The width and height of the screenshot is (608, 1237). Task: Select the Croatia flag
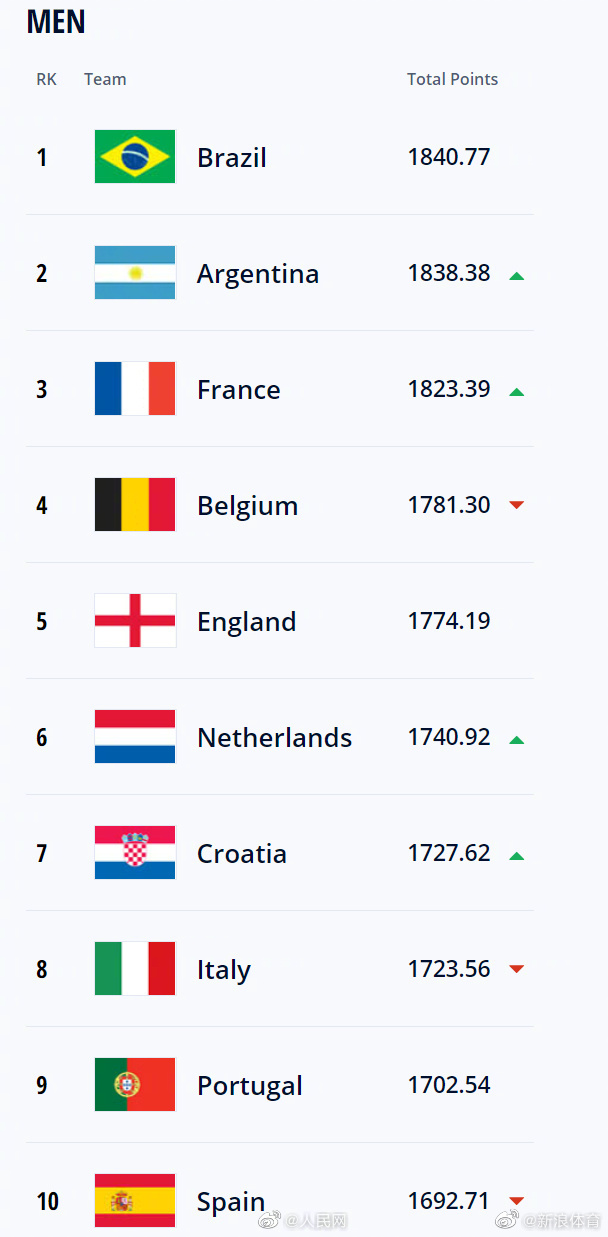click(x=135, y=853)
